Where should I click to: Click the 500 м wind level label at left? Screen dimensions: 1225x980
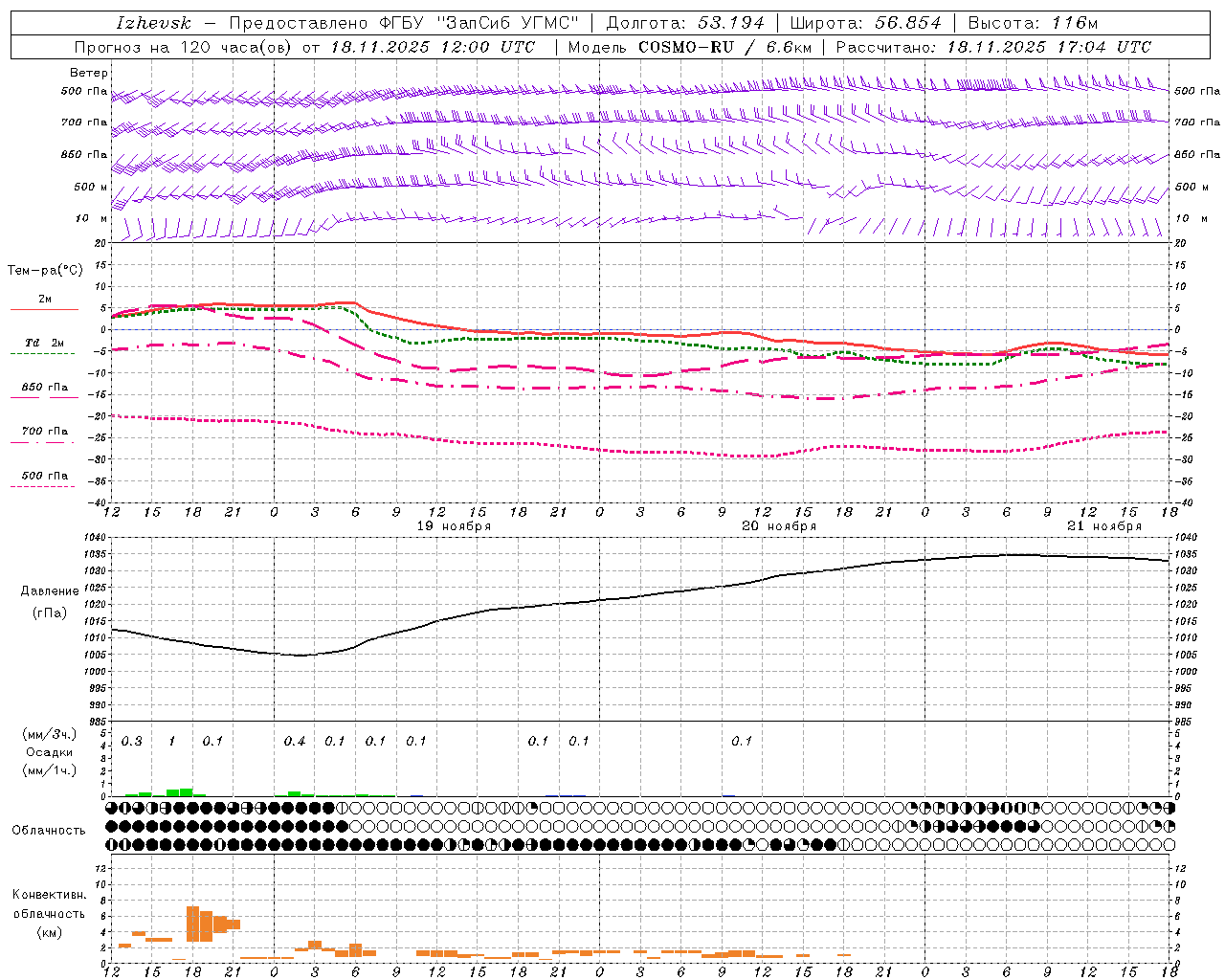point(91,187)
